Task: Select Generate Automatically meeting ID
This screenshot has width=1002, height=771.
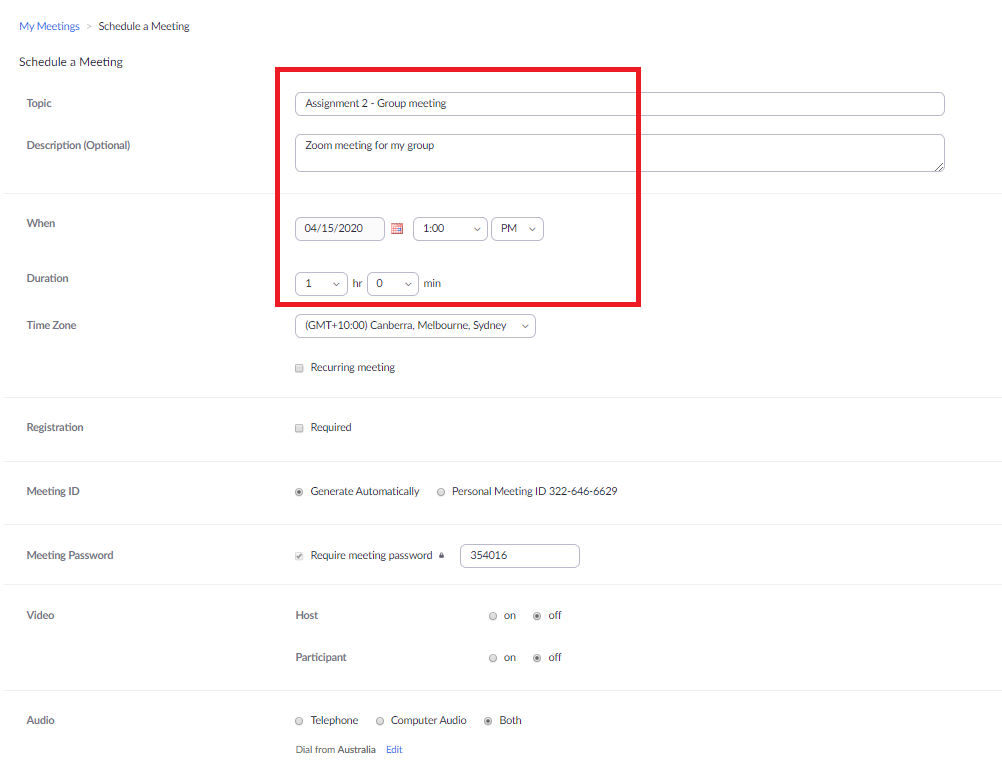Action: pyautogui.click(x=299, y=492)
